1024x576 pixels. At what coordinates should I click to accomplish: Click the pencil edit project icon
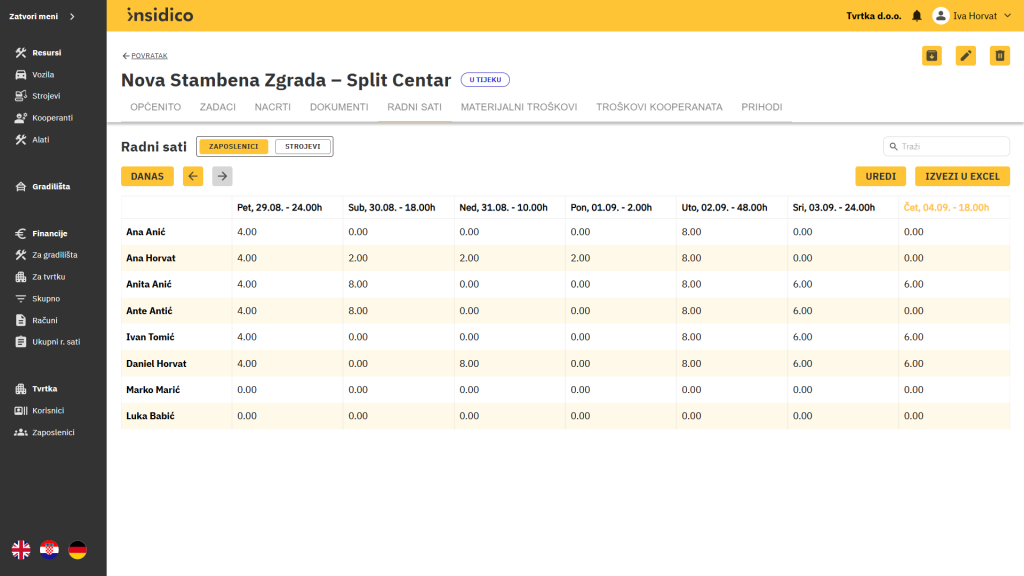[x=965, y=56]
